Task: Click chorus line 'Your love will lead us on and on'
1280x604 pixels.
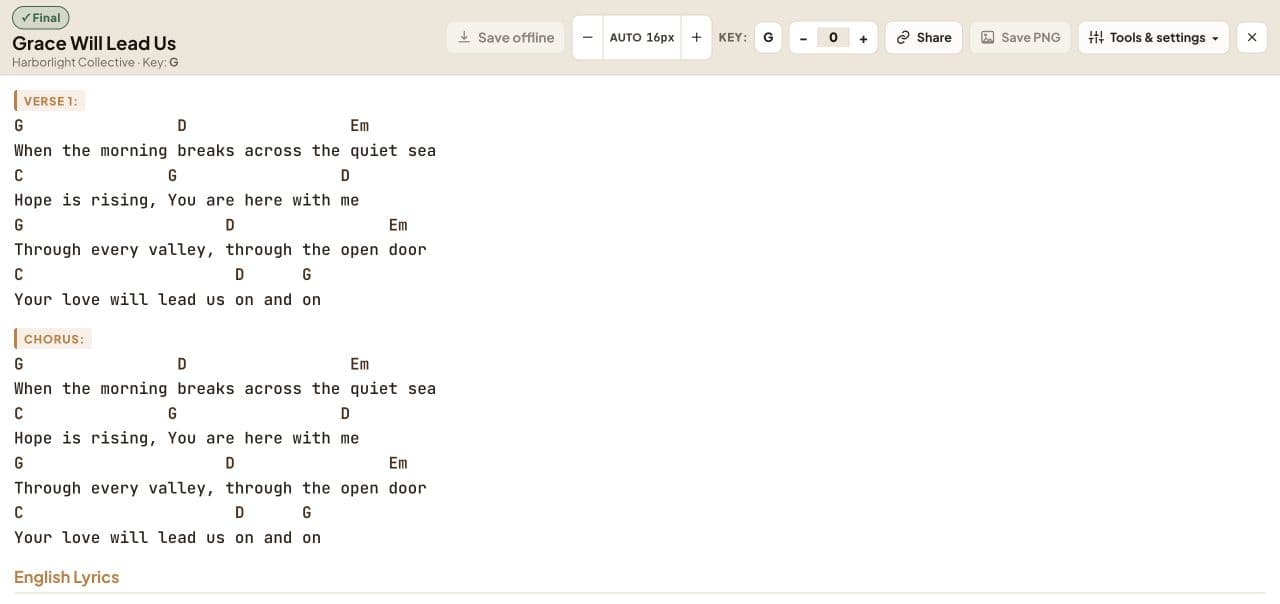Action: click(168, 538)
